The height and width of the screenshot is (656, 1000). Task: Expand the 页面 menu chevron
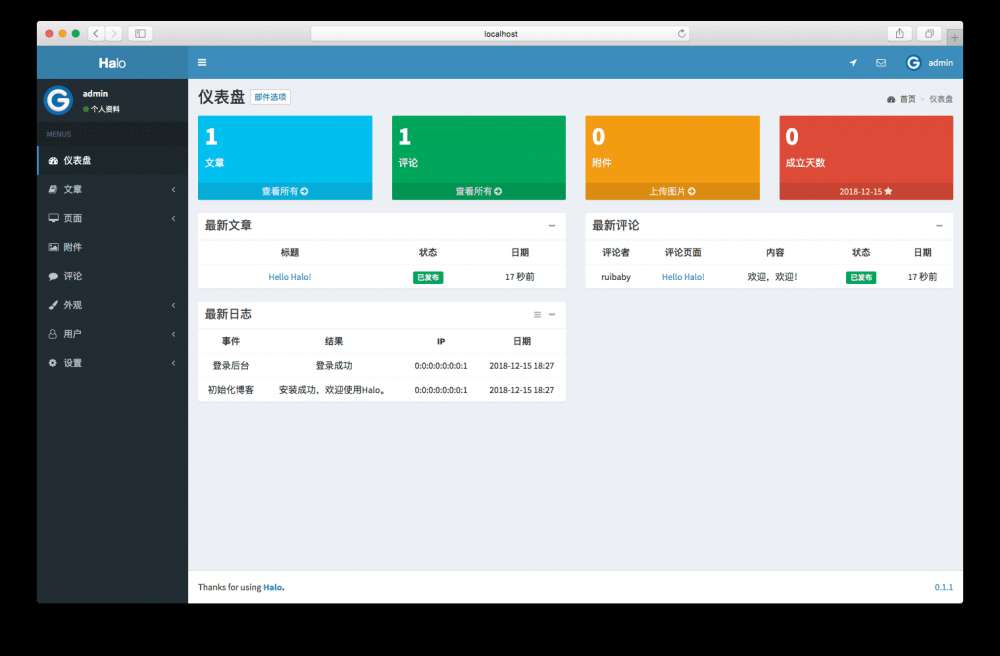pos(173,218)
